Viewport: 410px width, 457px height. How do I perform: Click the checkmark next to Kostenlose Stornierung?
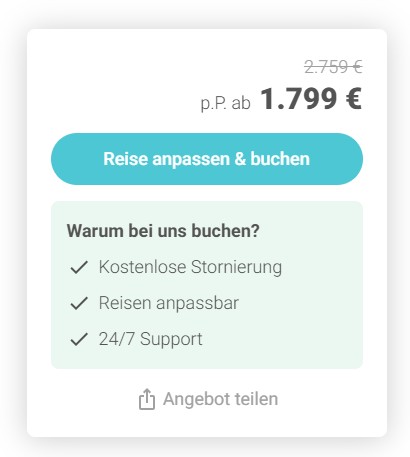coord(79,267)
